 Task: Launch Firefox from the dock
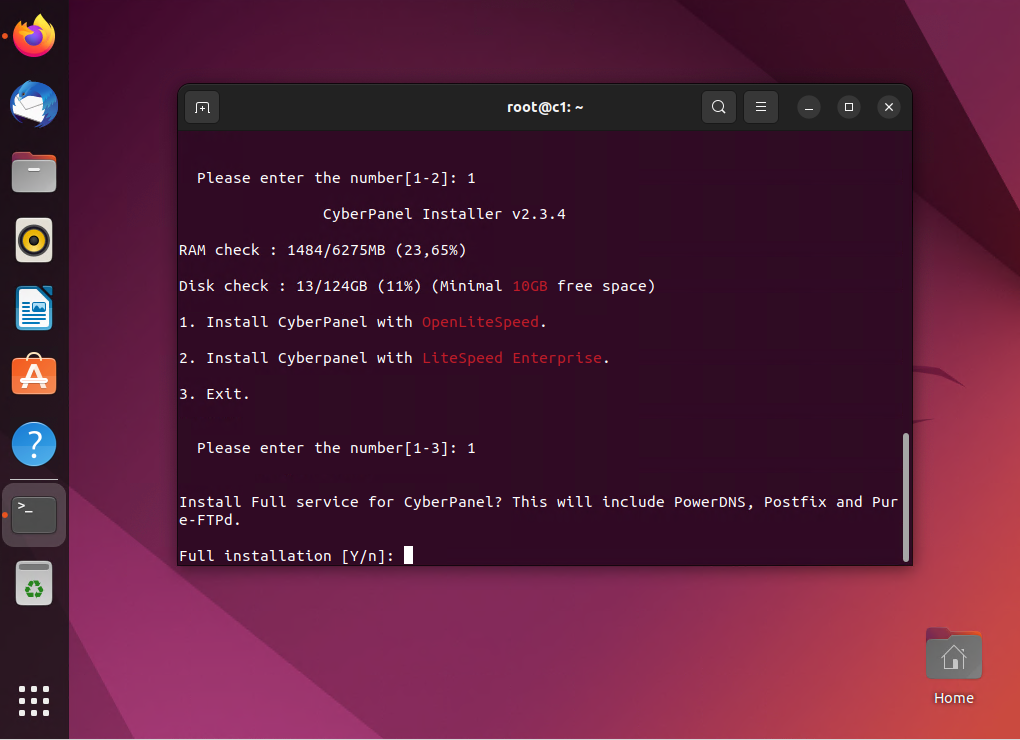[34, 36]
